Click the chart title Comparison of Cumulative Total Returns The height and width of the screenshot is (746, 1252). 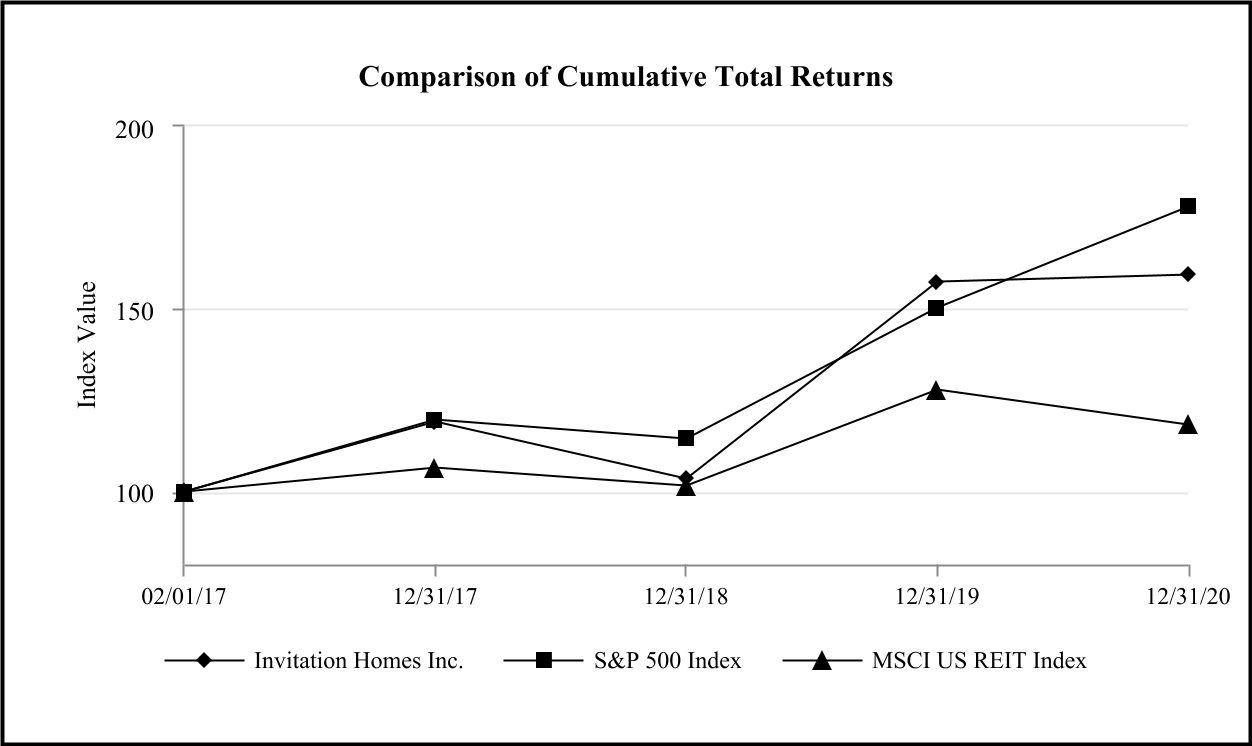tap(626, 77)
